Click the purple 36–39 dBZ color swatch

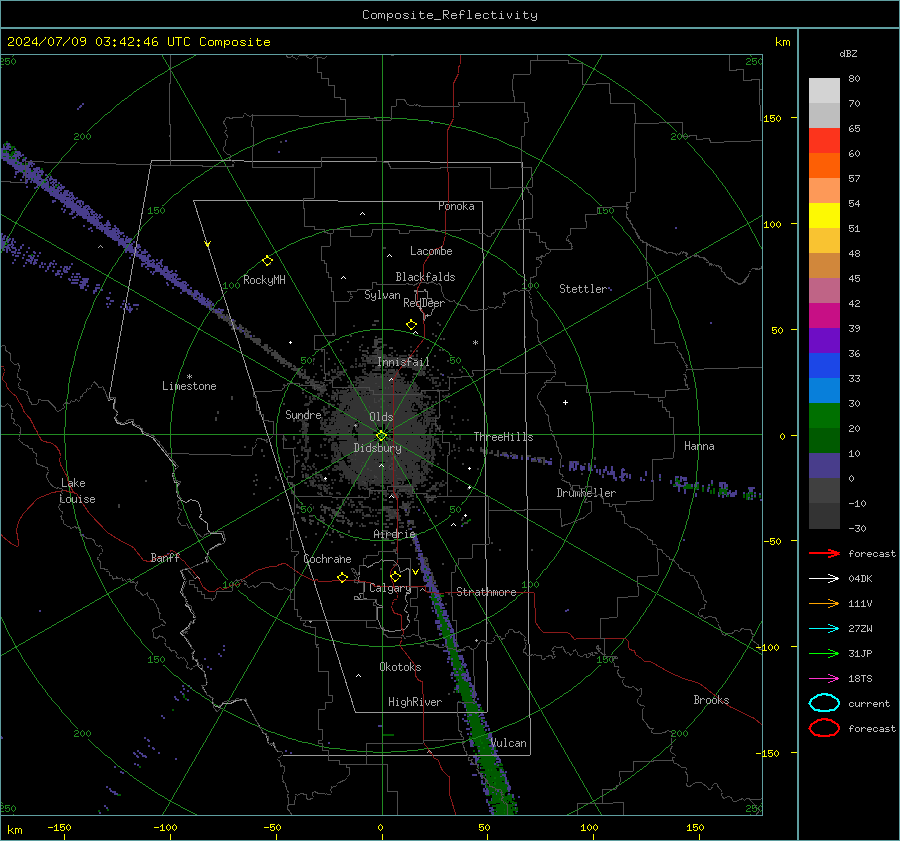(824, 341)
